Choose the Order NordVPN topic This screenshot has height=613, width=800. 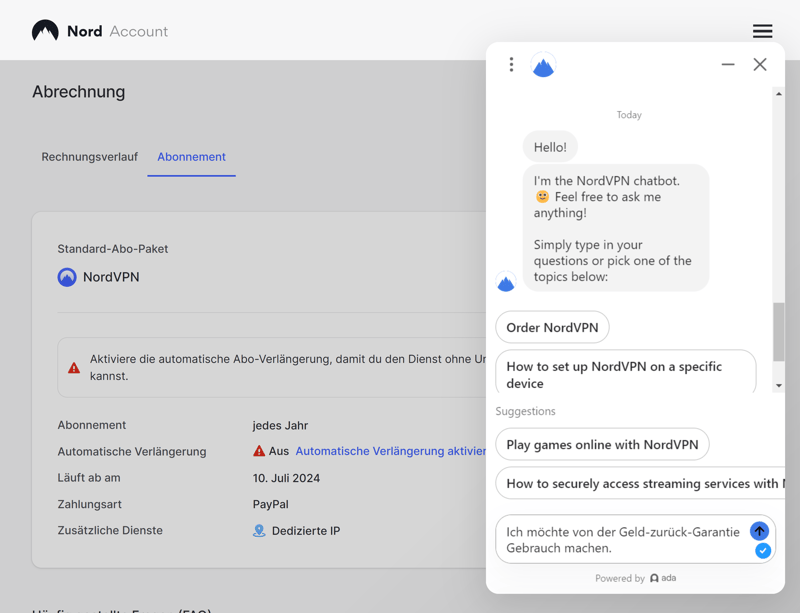pyautogui.click(x=552, y=327)
